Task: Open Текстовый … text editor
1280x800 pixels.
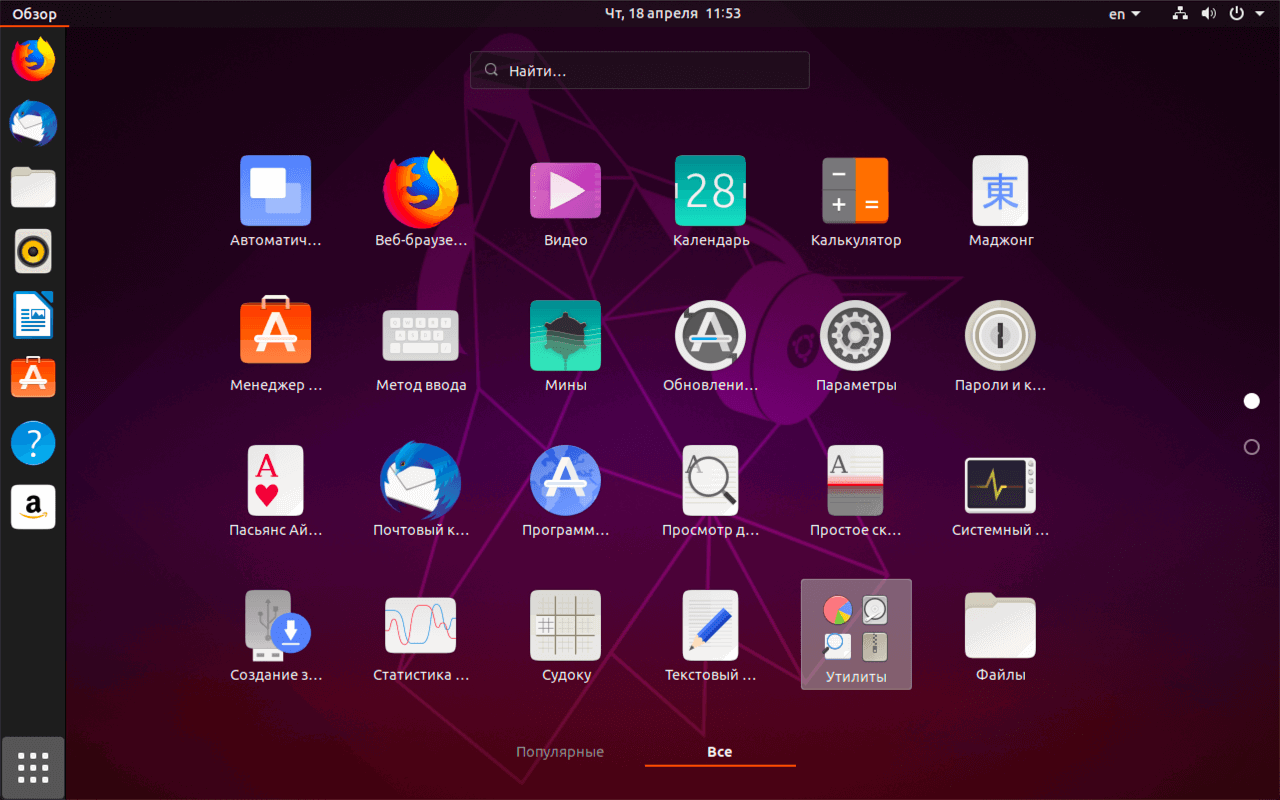Action: (710, 636)
